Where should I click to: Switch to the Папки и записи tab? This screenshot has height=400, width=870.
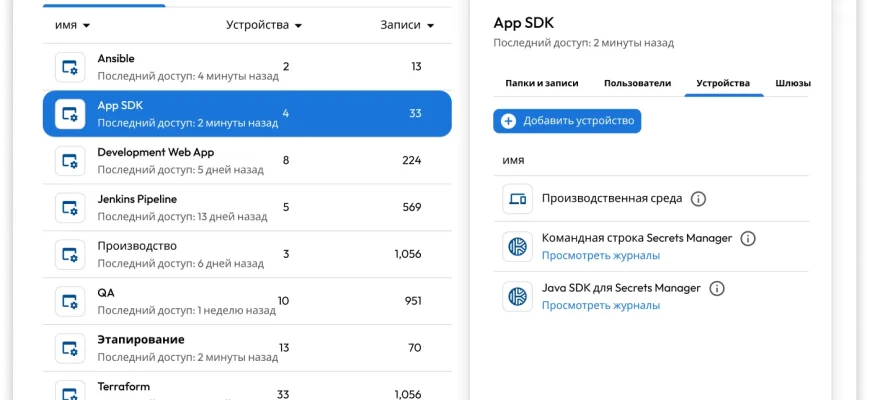coord(541,84)
